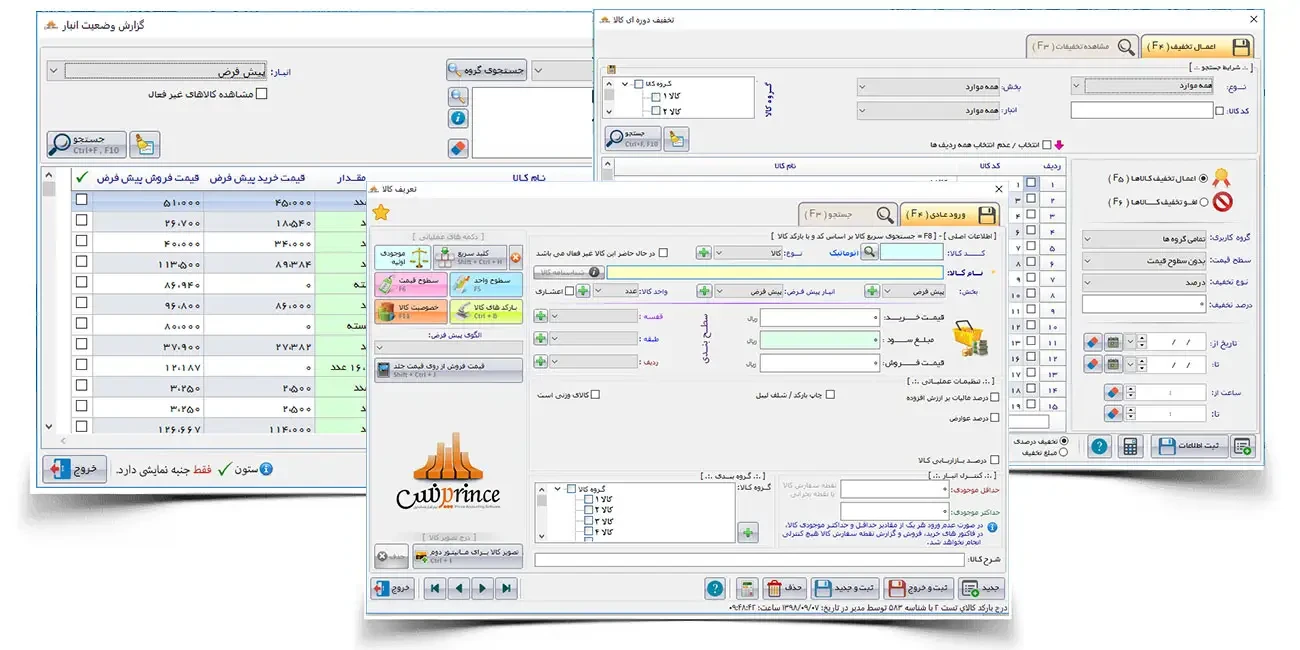1300x650 pixels.
Task: Open the 'جستجو (F3)' tab in product definition
Action: tap(847, 214)
